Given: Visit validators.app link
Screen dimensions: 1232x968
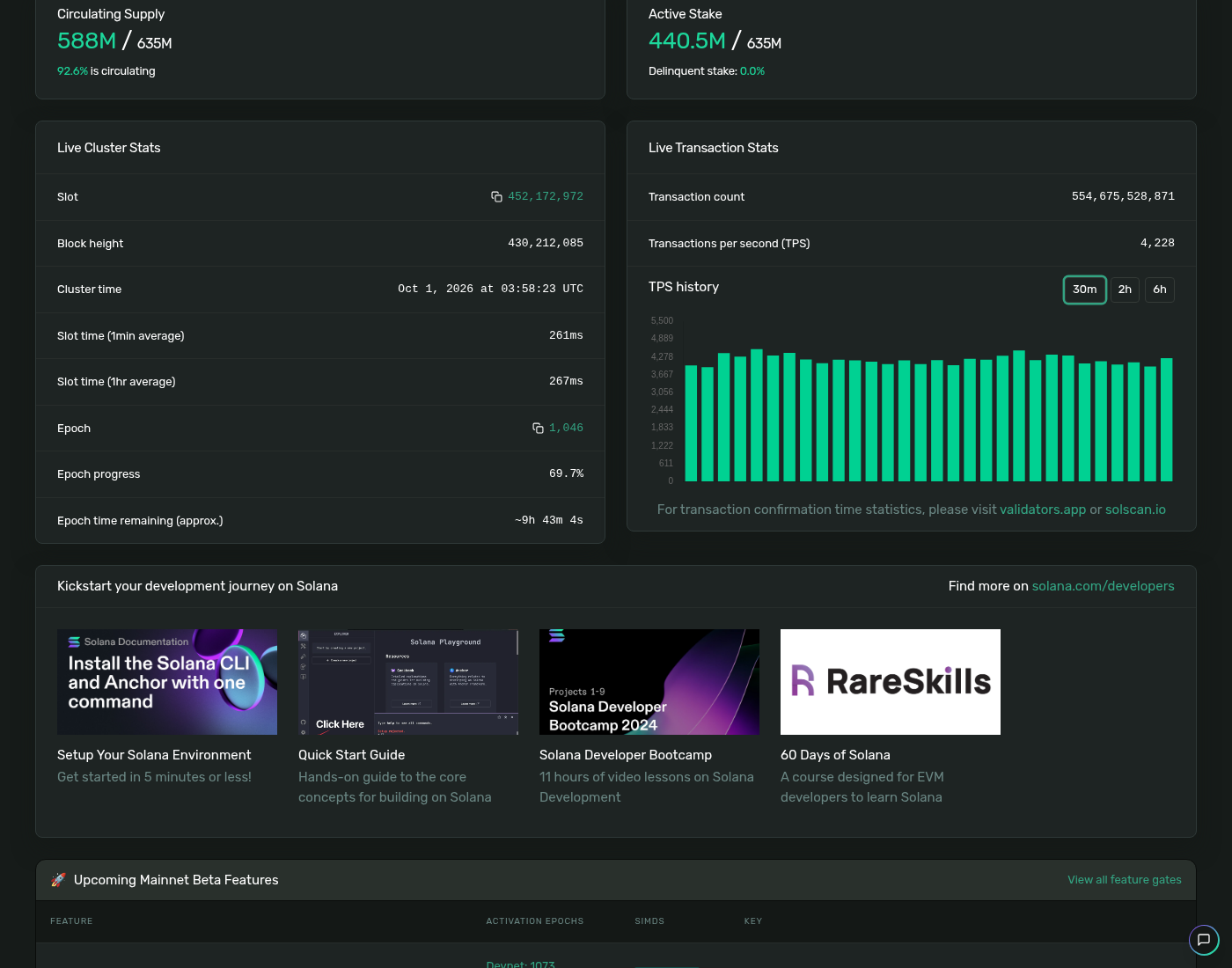Looking at the screenshot, I should (x=1043, y=510).
